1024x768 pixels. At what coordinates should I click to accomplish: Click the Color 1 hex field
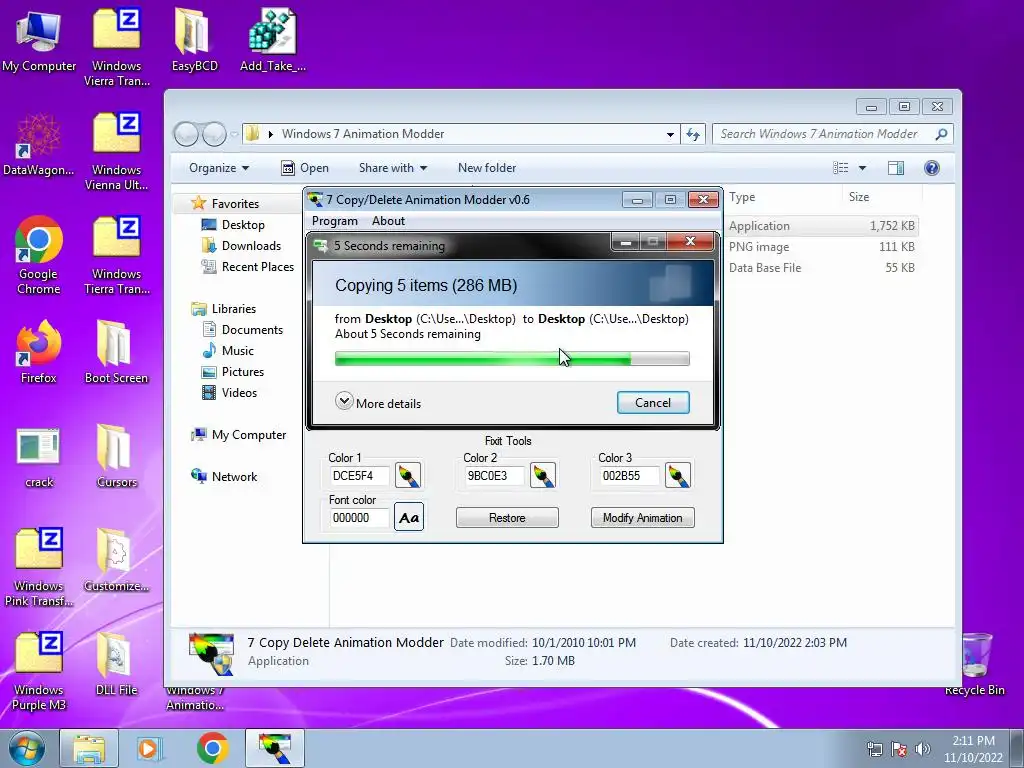coord(359,475)
